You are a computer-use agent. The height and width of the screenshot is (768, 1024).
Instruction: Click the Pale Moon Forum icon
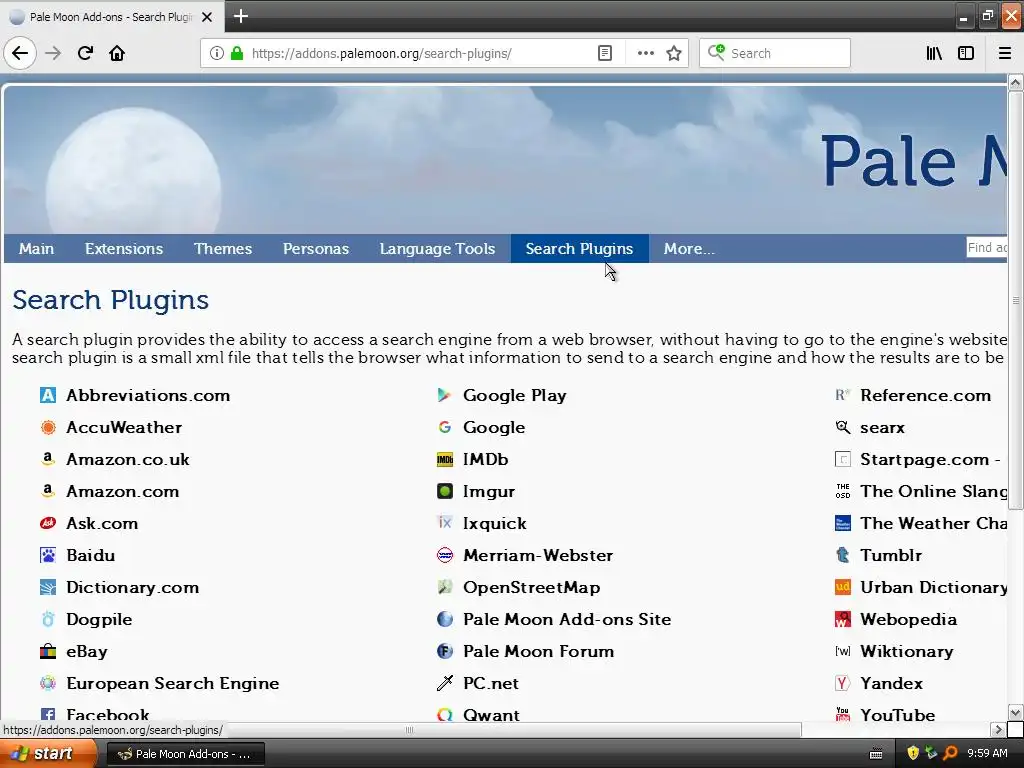[445, 651]
